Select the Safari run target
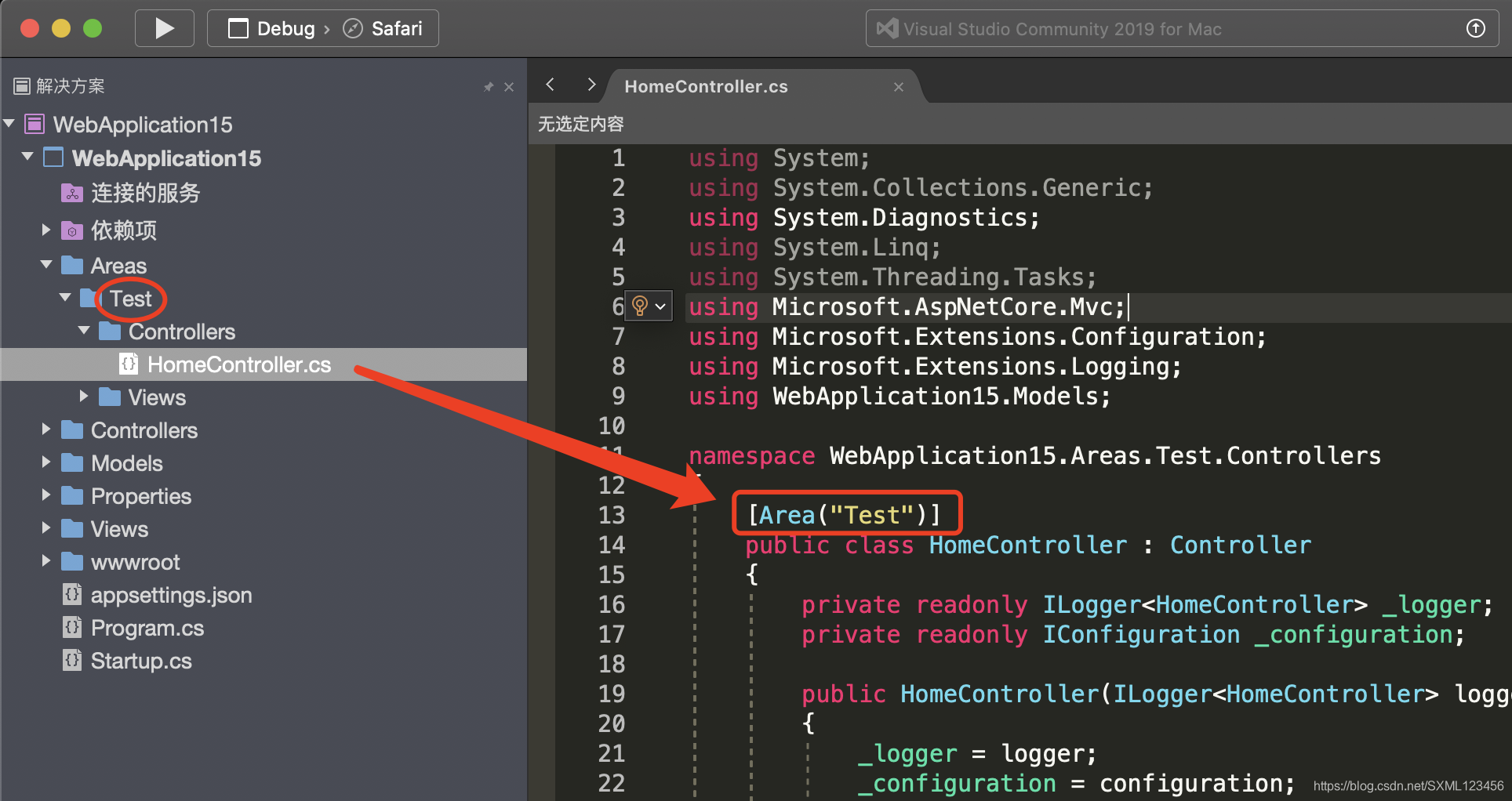1512x801 pixels. coord(383,29)
